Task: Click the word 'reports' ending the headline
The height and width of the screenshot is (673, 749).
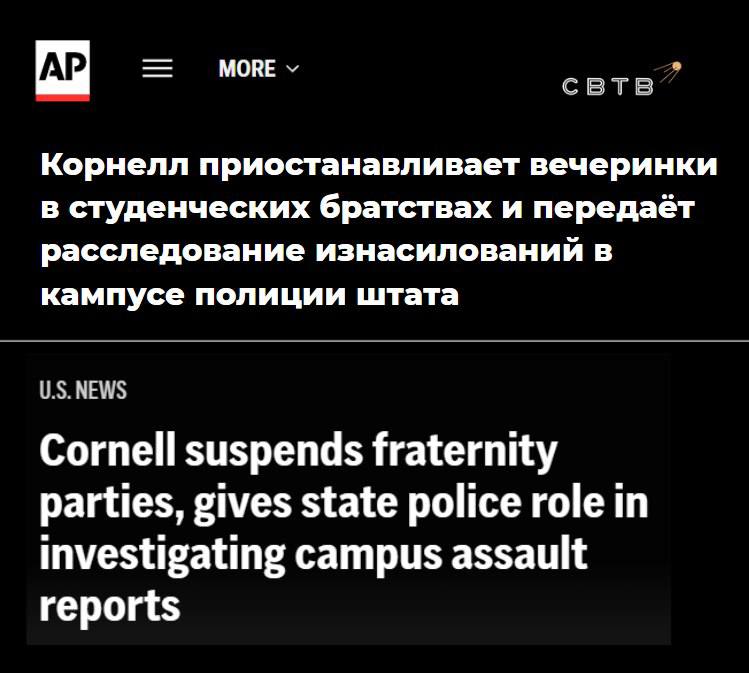Action: (x=109, y=607)
